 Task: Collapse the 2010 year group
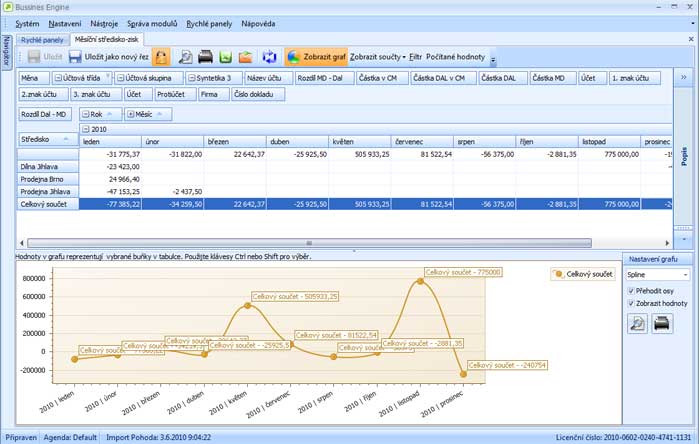point(84,129)
